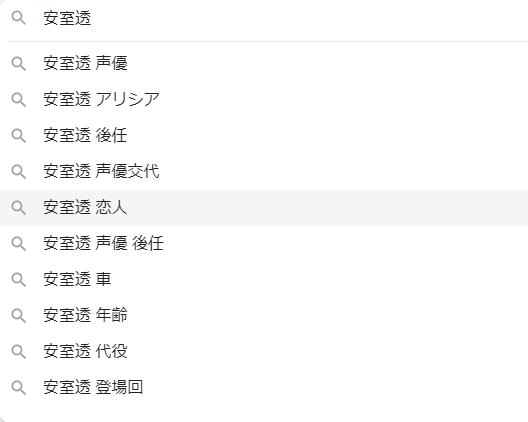
Task: Pick the 安室透 代役 suggestion
Action: point(264,352)
